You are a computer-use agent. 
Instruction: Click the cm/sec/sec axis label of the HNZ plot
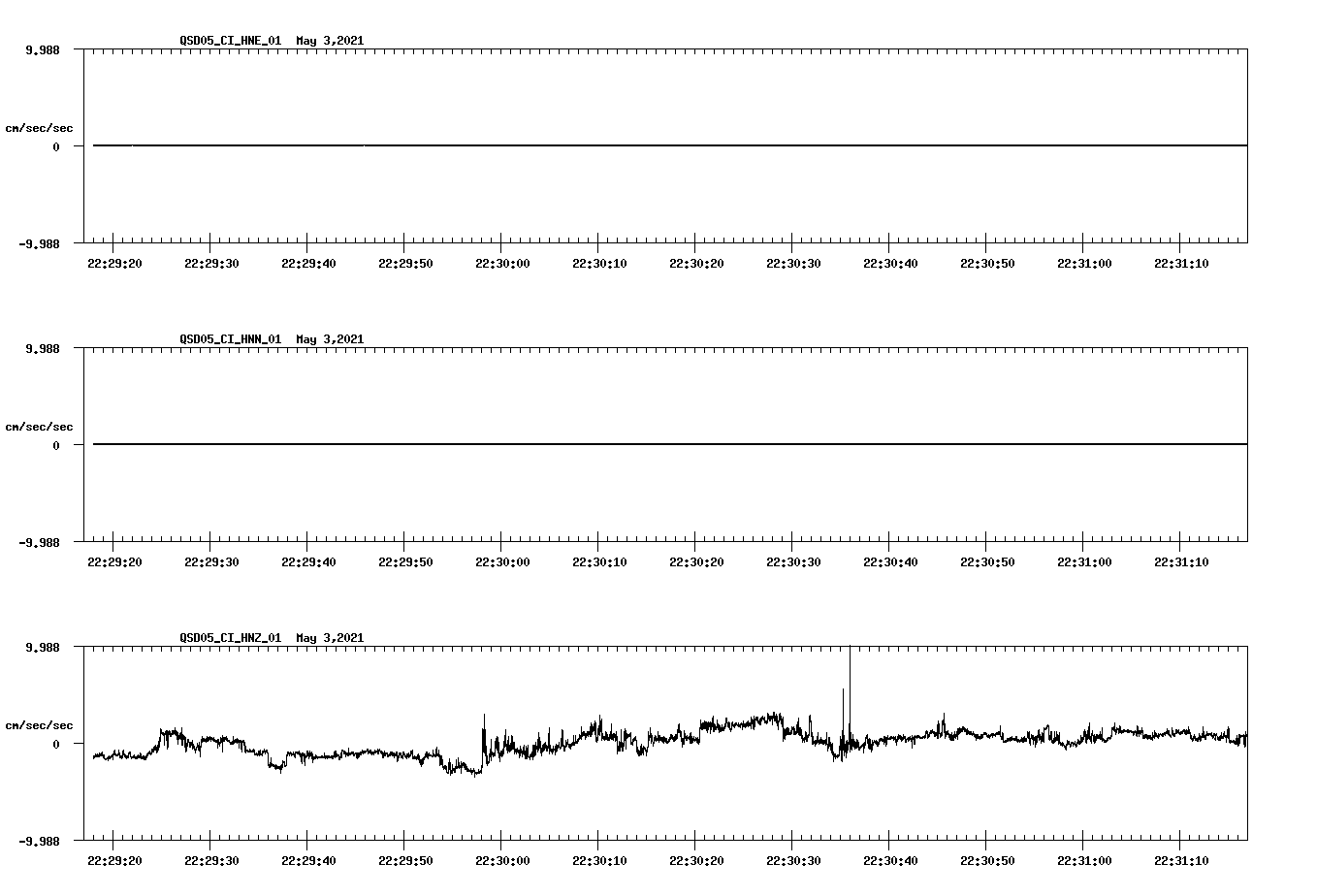pos(40,723)
